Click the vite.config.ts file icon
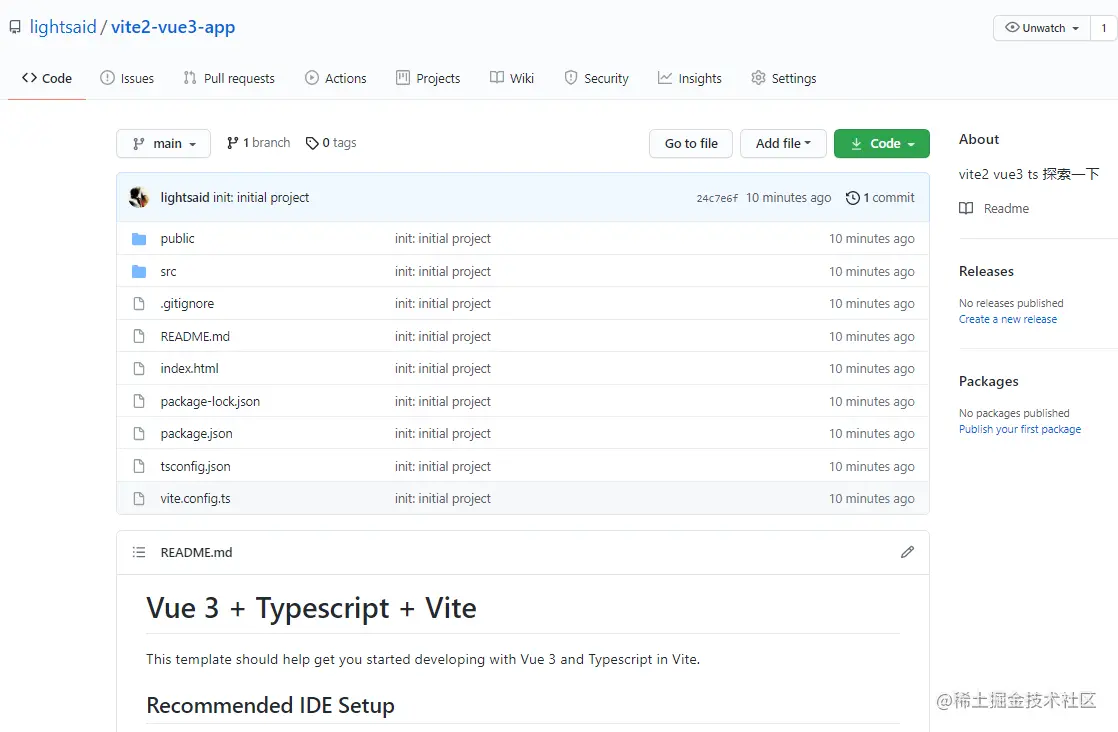 tap(139, 498)
